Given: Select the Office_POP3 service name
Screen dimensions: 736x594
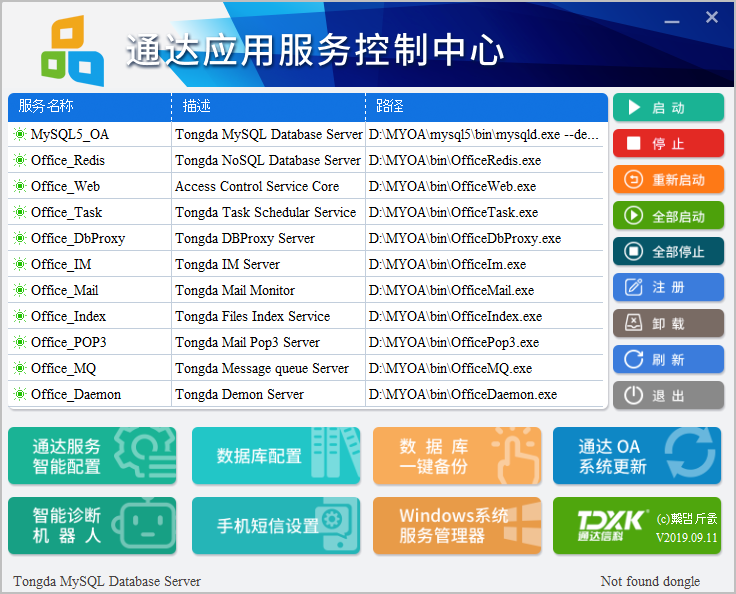Looking at the screenshot, I should (x=69, y=342).
